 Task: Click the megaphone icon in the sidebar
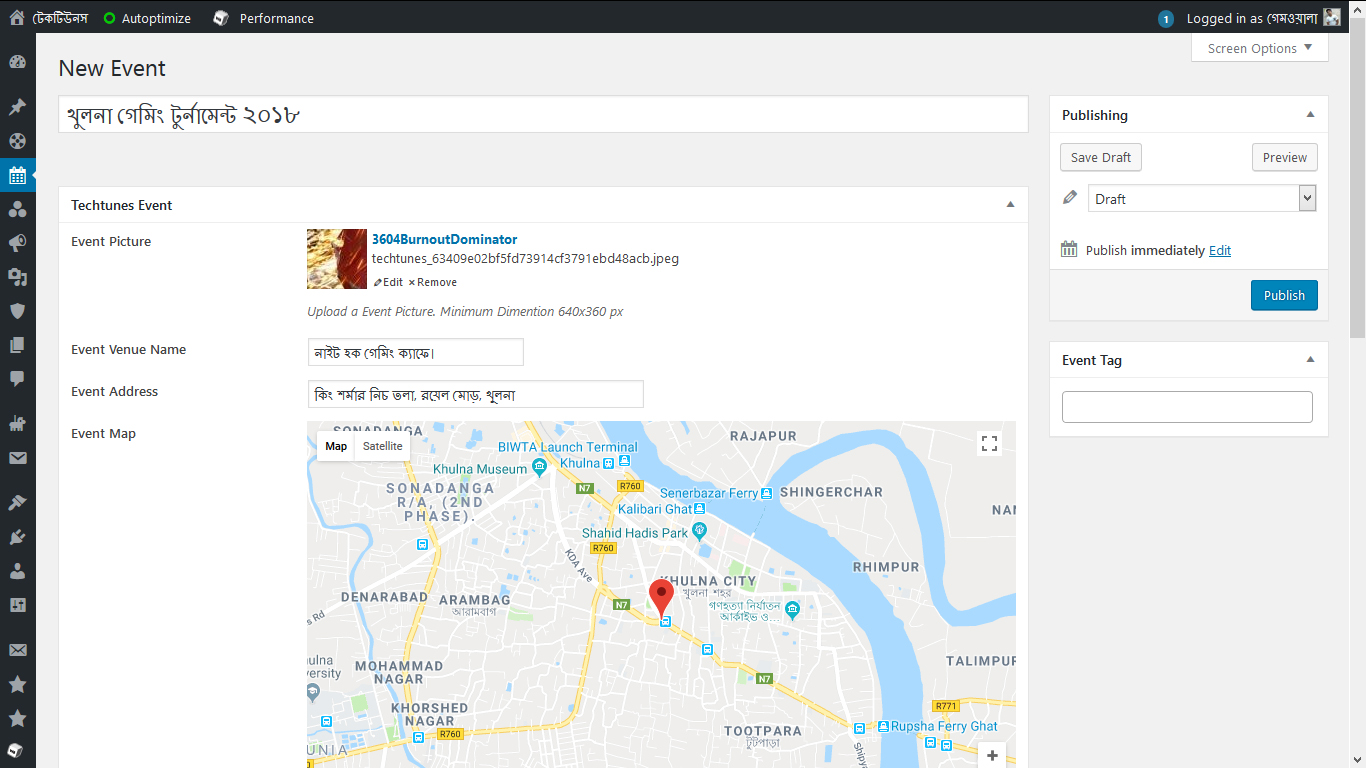tap(17, 243)
